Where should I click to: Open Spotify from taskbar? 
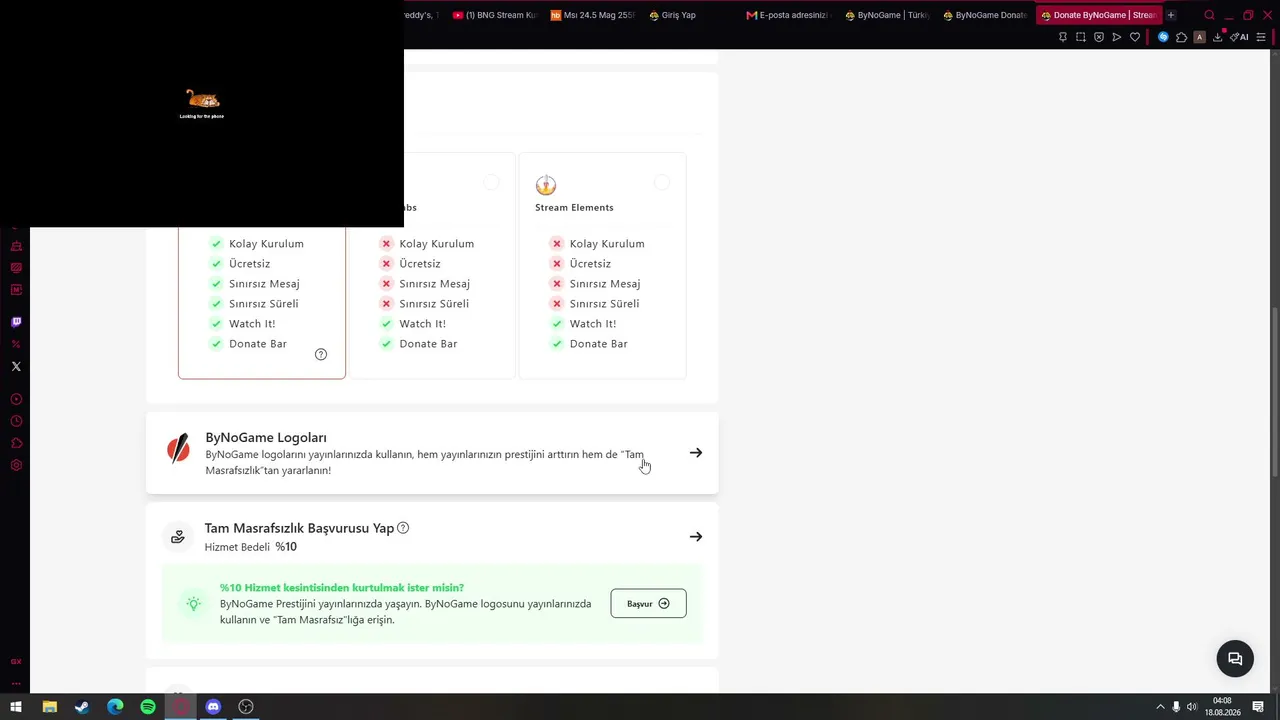point(148,707)
